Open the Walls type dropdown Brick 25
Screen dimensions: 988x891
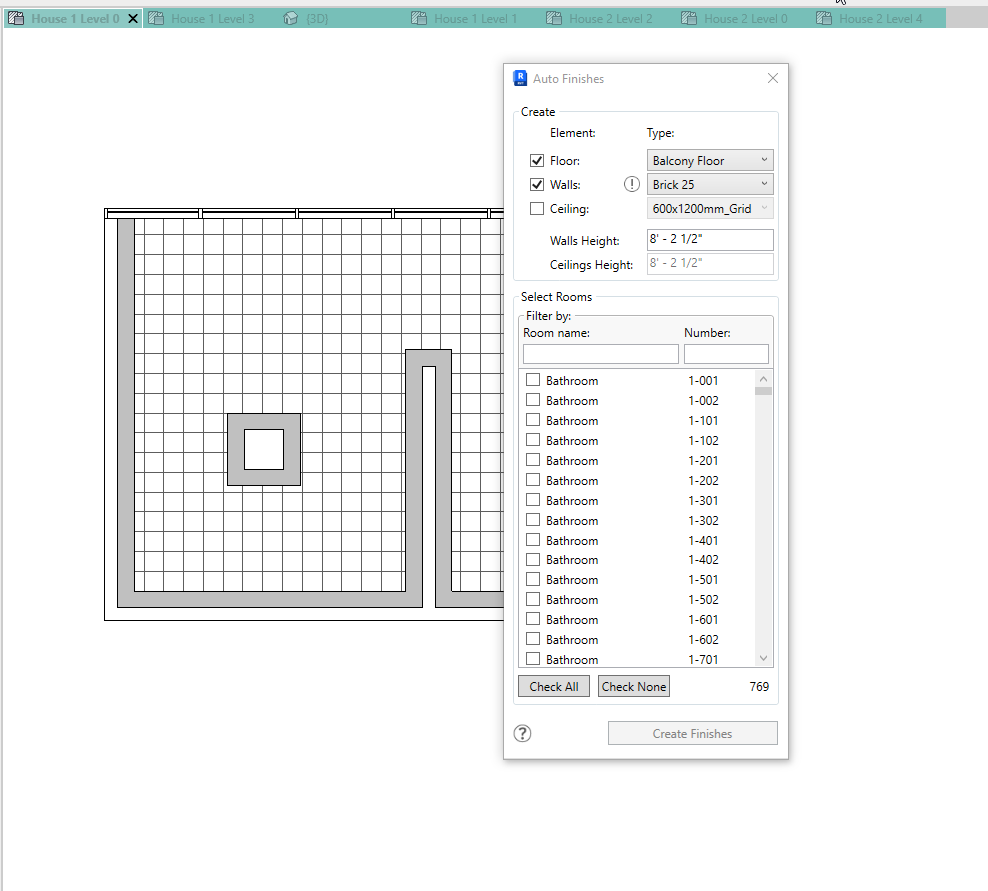pyautogui.click(x=709, y=185)
